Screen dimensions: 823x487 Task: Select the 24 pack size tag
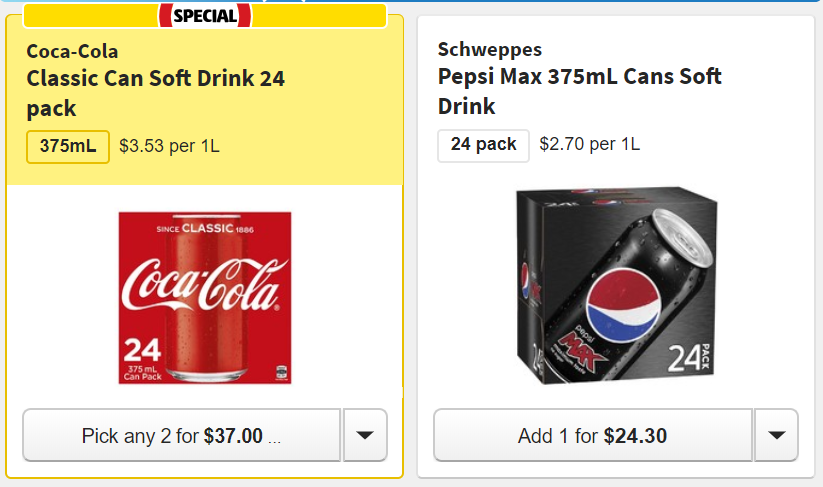pyautogui.click(x=483, y=145)
